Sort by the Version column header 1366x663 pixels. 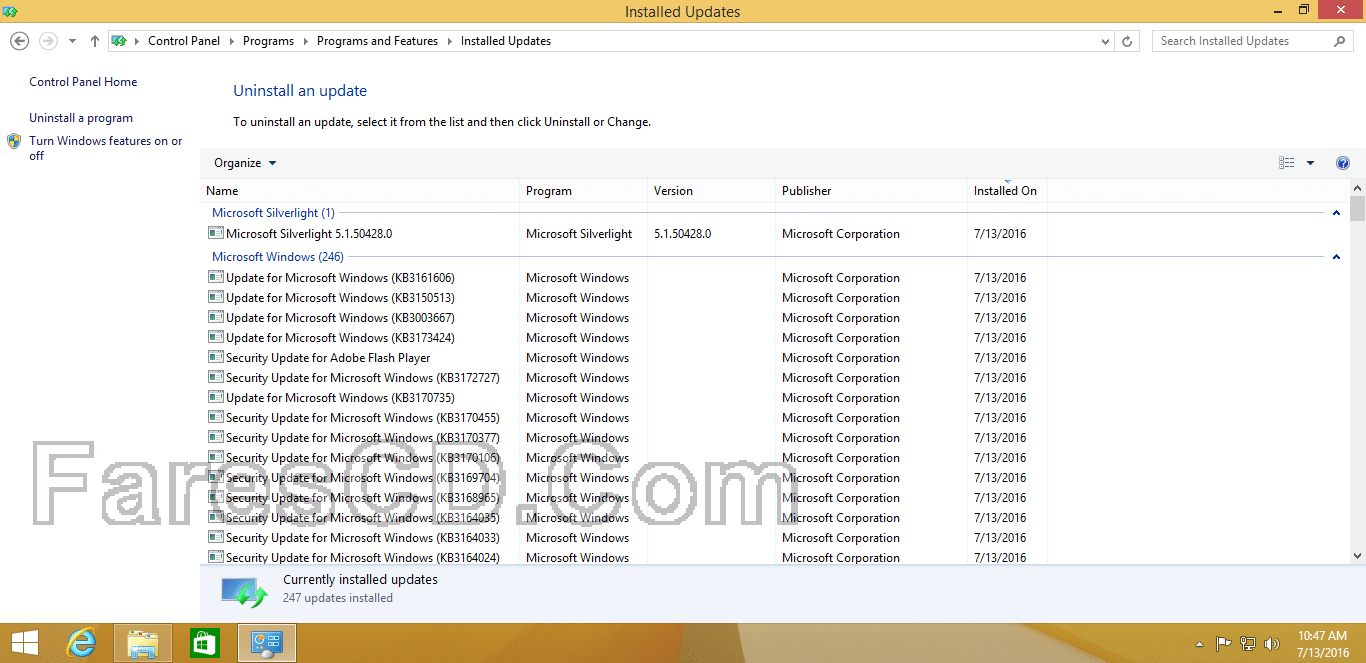click(712, 191)
